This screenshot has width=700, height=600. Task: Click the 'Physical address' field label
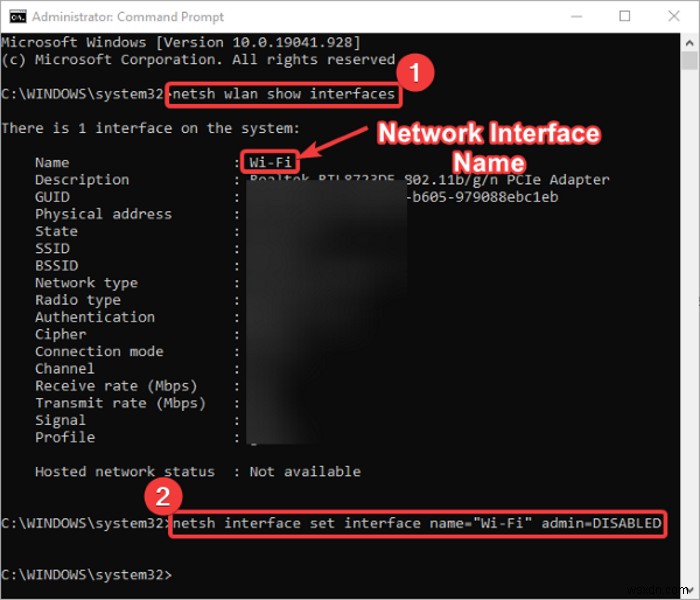(104, 214)
